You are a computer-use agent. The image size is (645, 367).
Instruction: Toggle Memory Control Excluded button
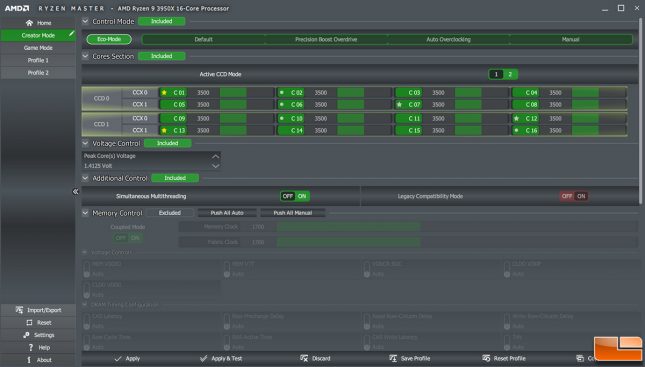coord(170,213)
